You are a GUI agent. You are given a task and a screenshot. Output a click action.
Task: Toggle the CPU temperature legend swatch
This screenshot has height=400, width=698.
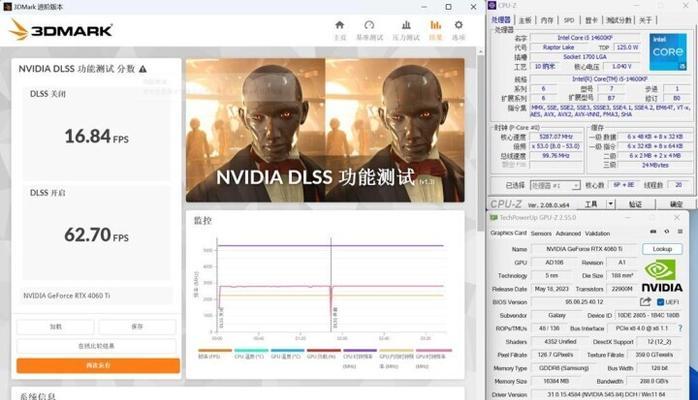click(x=251, y=351)
